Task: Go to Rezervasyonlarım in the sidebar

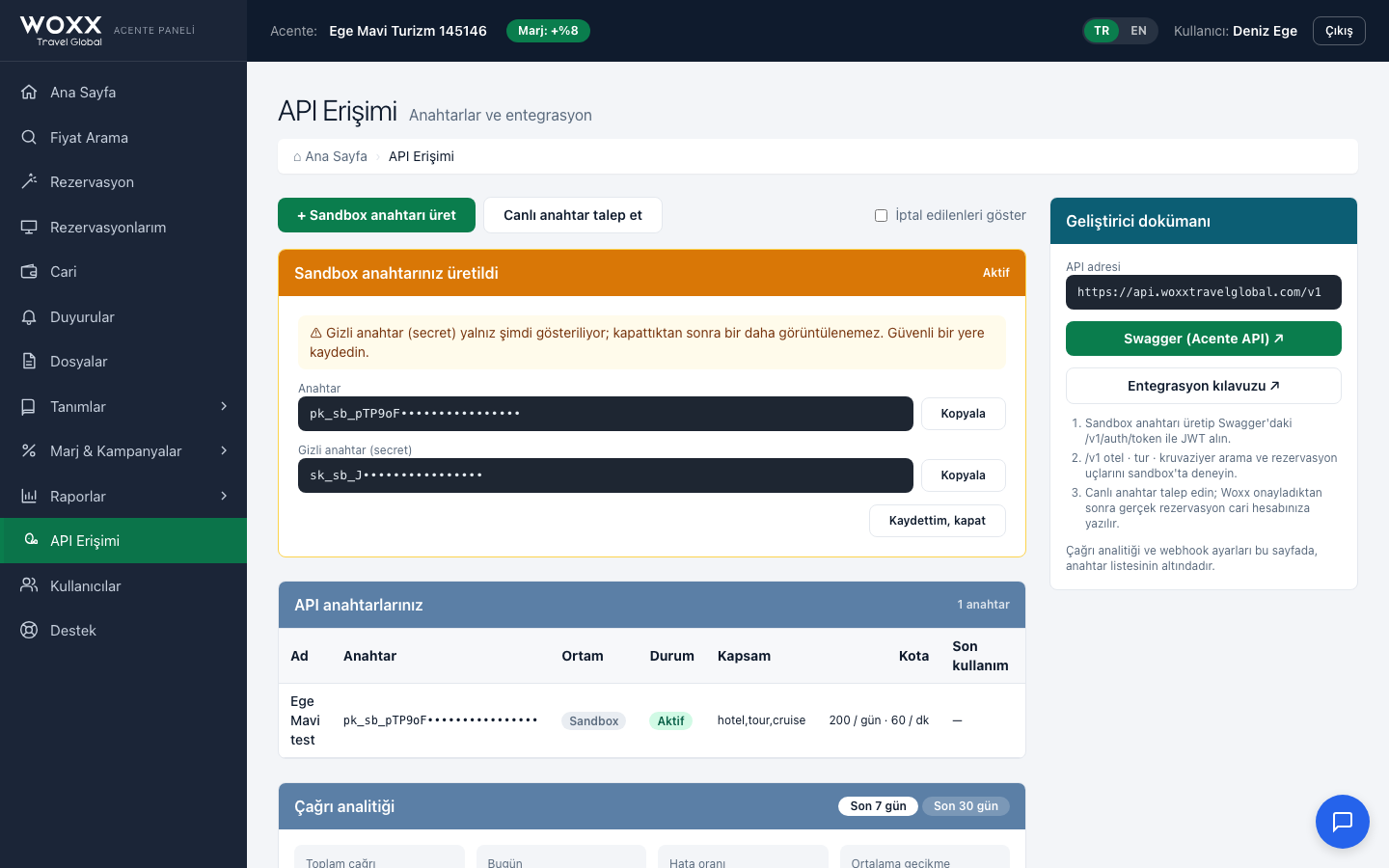Action: tap(123, 227)
